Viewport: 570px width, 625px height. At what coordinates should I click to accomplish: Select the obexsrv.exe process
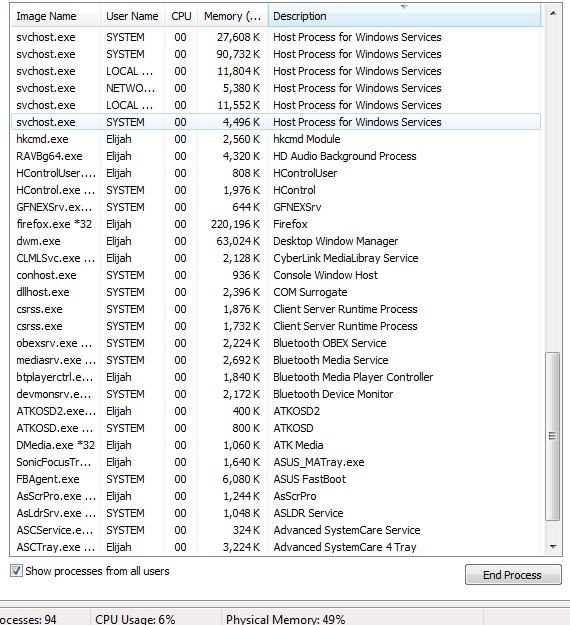276,343
